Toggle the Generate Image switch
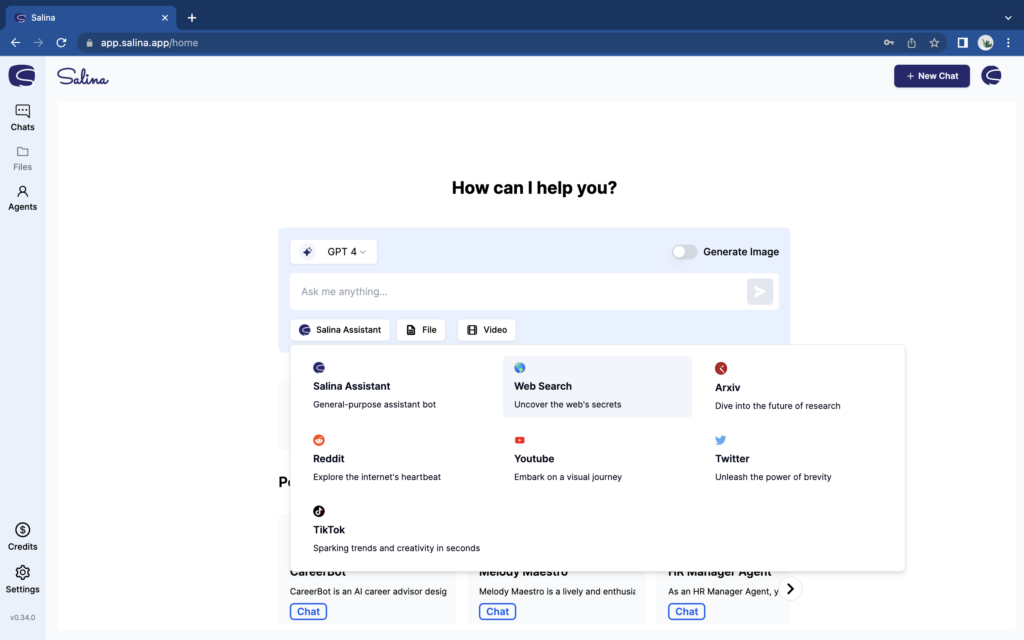Viewport: 1024px width, 640px height. pyautogui.click(x=684, y=251)
